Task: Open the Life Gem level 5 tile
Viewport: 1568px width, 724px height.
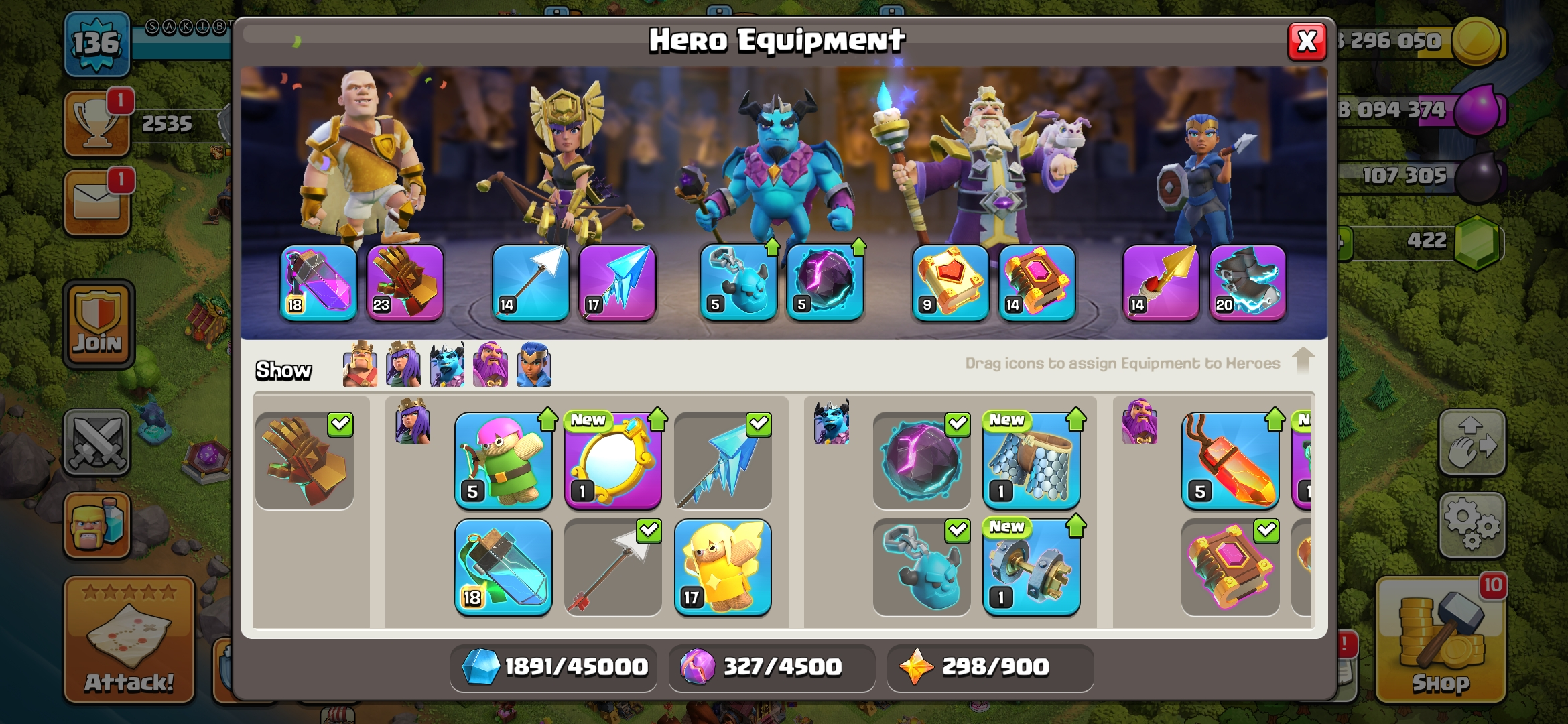Action: [x=1230, y=461]
